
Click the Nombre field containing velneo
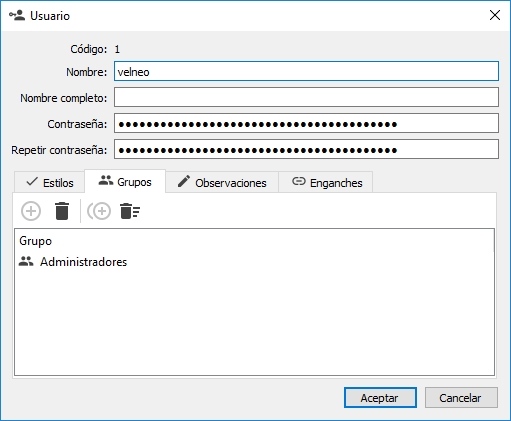[x=306, y=71]
